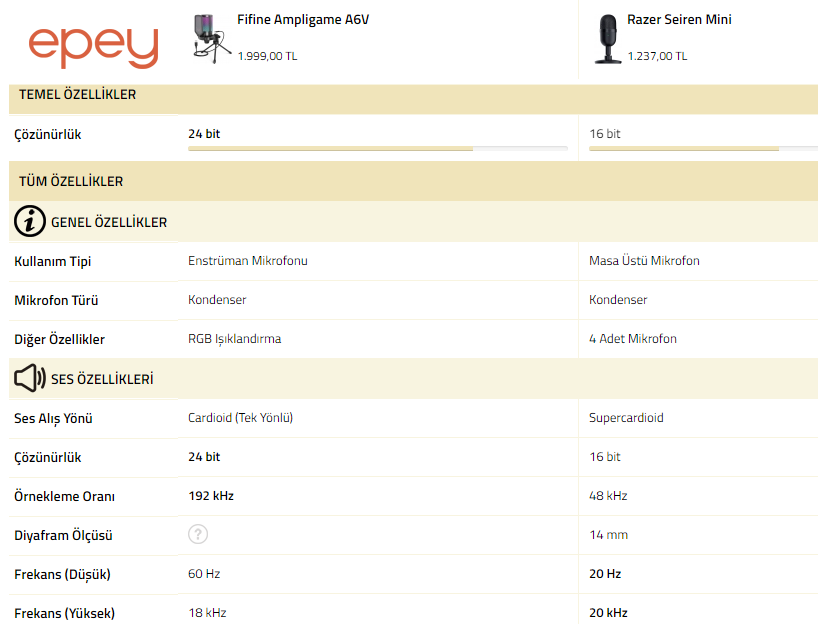Image resolution: width=818 pixels, height=624 pixels.
Task: Click the Genel Özellikler info icon
Action: [30, 221]
